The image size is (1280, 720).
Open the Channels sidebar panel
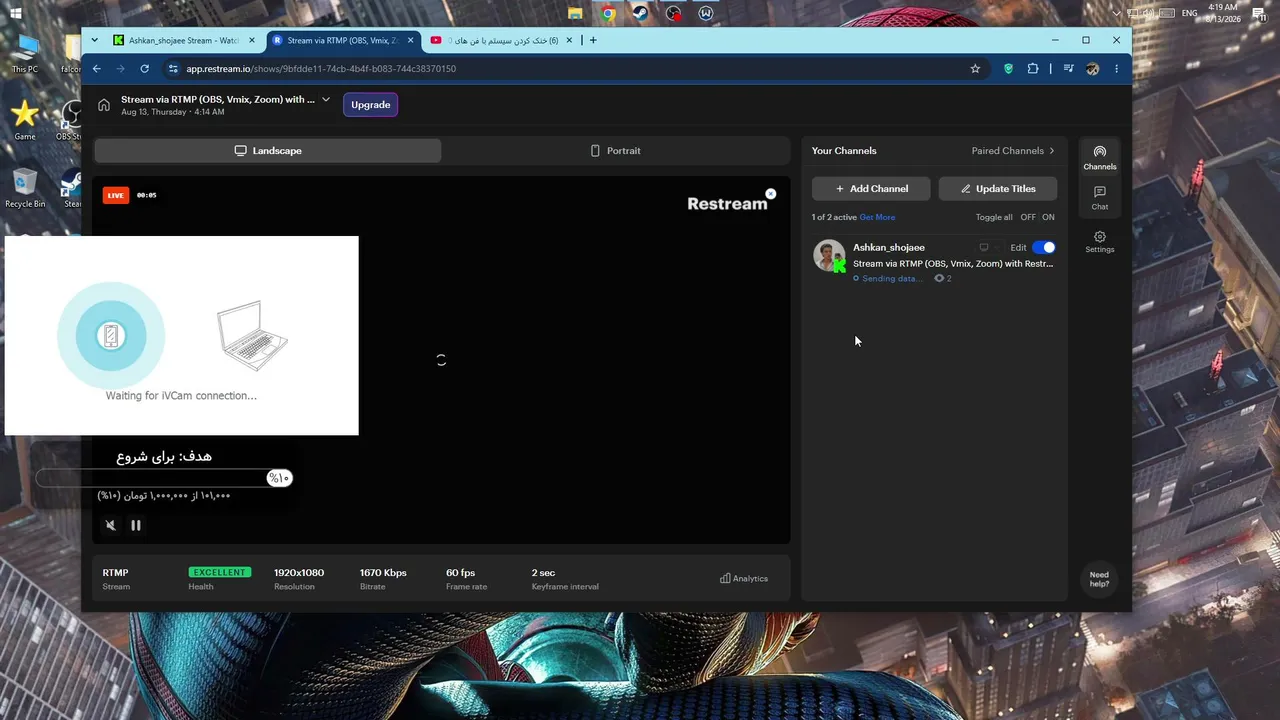(x=1099, y=157)
